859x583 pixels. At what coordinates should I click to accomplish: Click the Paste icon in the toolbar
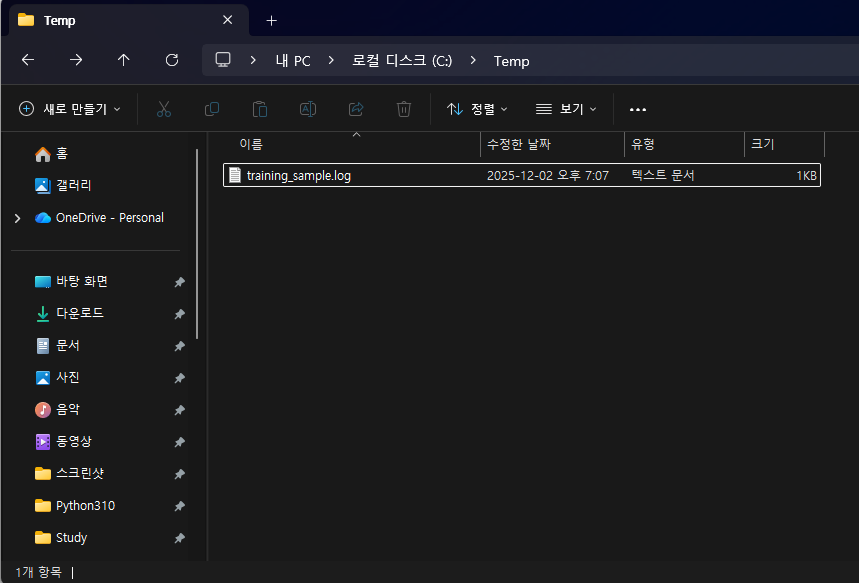click(x=259, y=109)
